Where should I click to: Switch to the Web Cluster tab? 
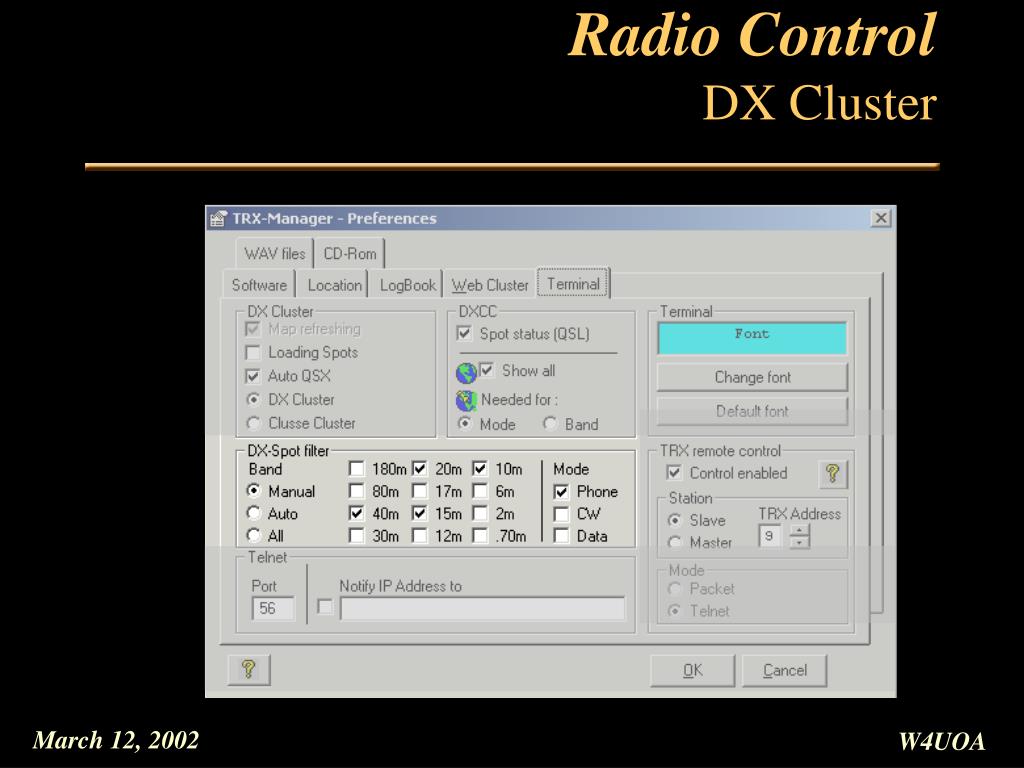pos(490,285)
